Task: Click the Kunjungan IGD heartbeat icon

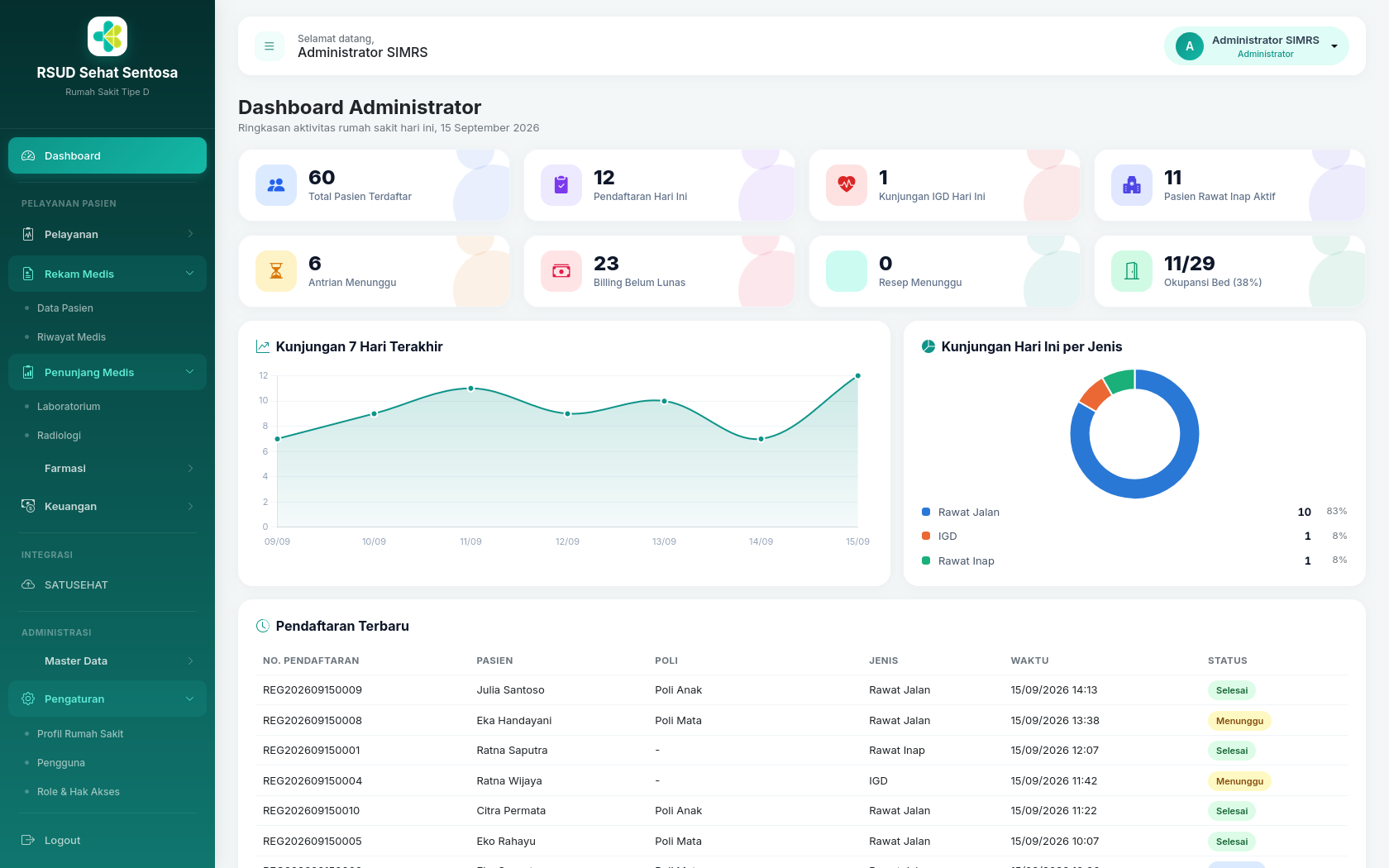Action: click(847, 185)
